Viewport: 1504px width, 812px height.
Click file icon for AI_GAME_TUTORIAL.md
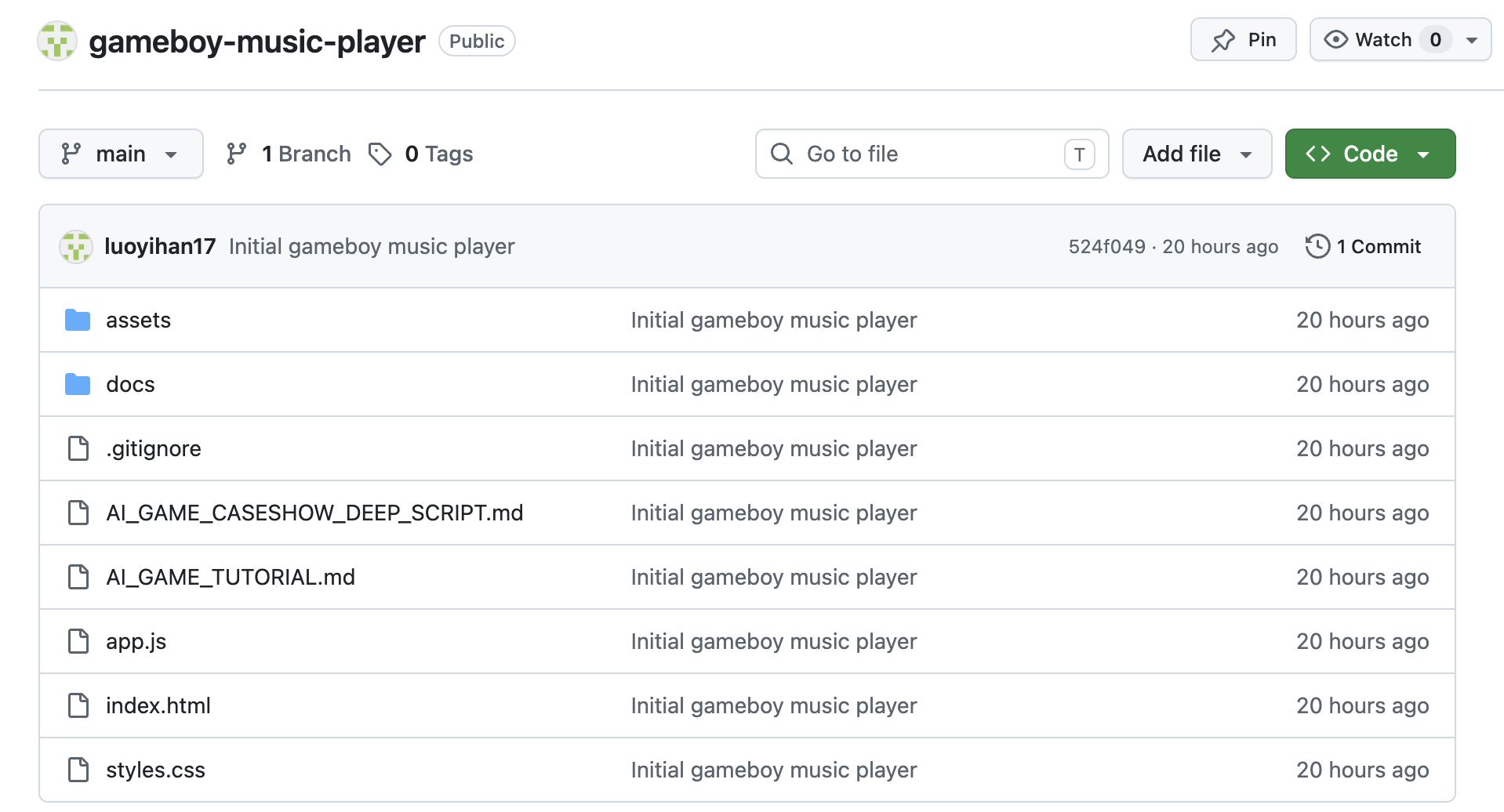(78, 577)
